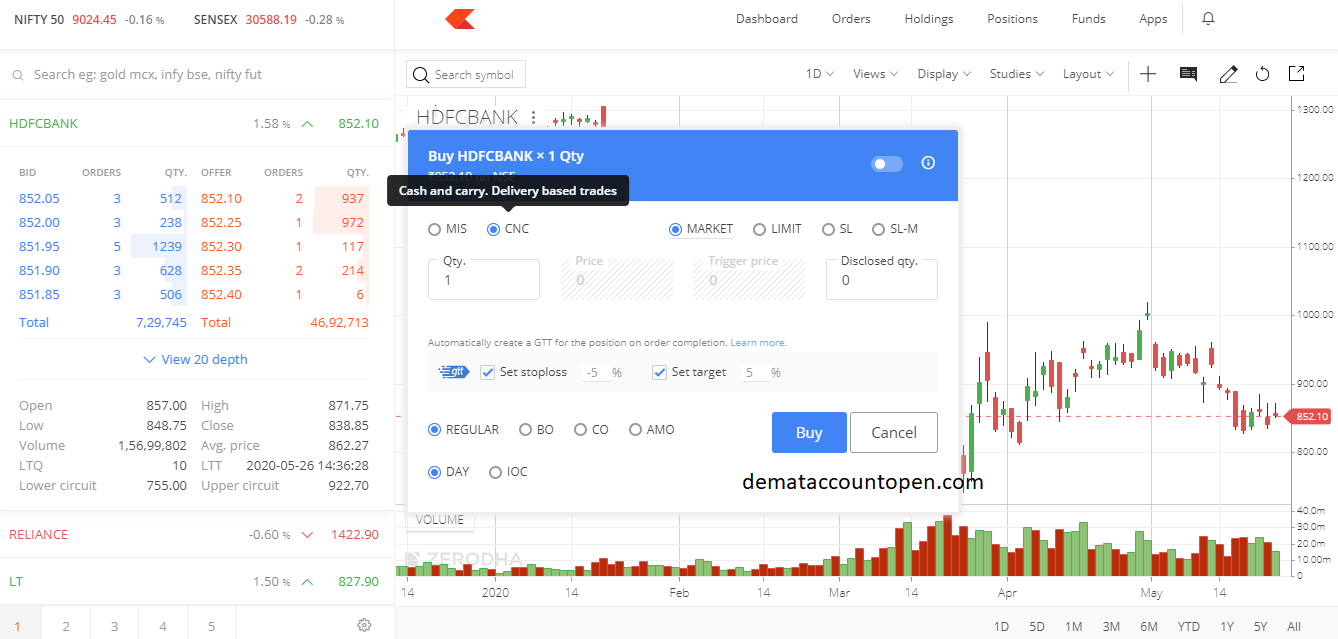The width and height of the screenshot is (1338, 639).
Task: Open the notifications bell
Action: pyautogui.click(x=1208, y=19)
